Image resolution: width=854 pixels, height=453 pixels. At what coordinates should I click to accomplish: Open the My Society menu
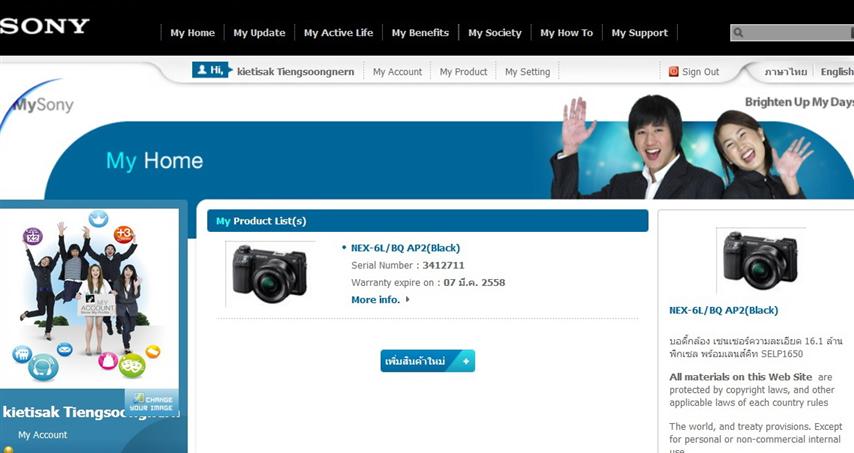coord(495,33)
